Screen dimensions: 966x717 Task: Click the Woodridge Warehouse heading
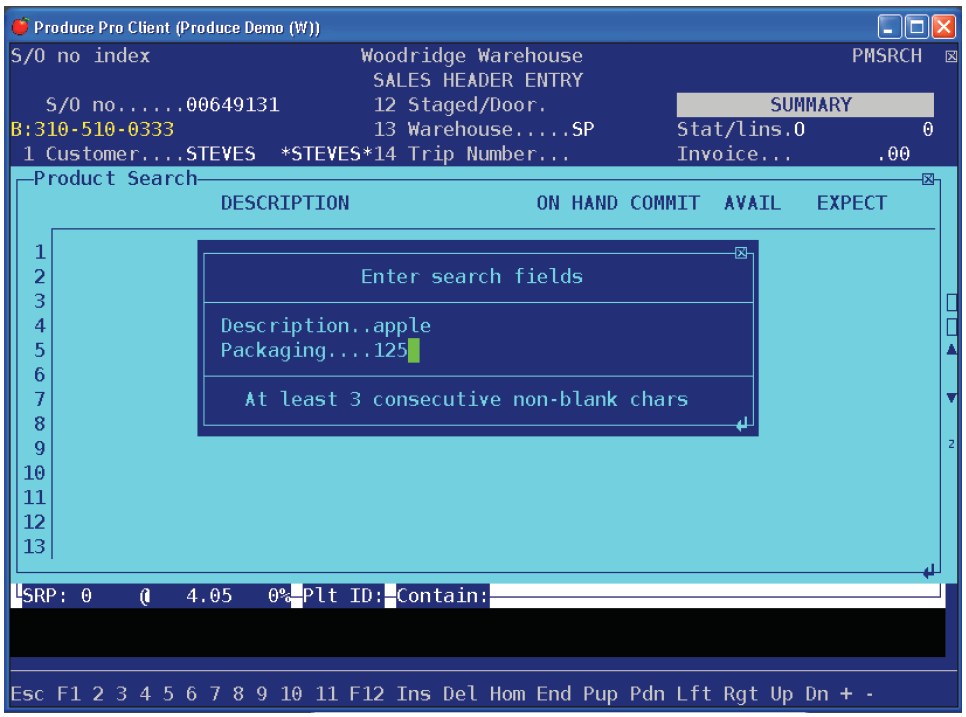tap(472, 56)
